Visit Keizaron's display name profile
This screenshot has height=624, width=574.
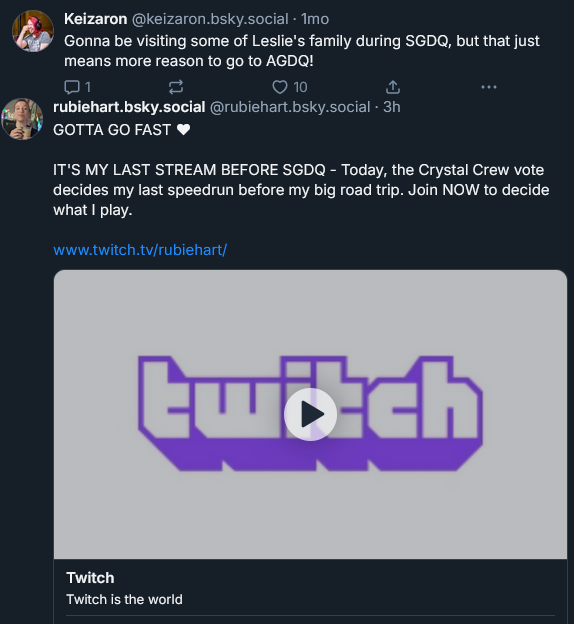[x=96, y=19]
